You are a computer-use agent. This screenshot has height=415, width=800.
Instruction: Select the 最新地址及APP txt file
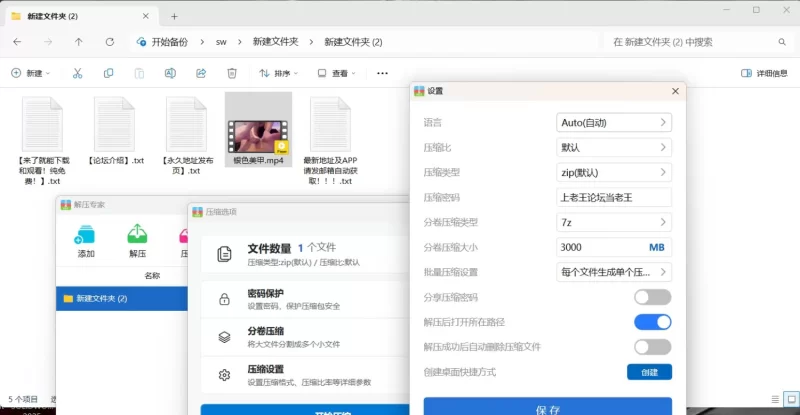pos(331,140)
